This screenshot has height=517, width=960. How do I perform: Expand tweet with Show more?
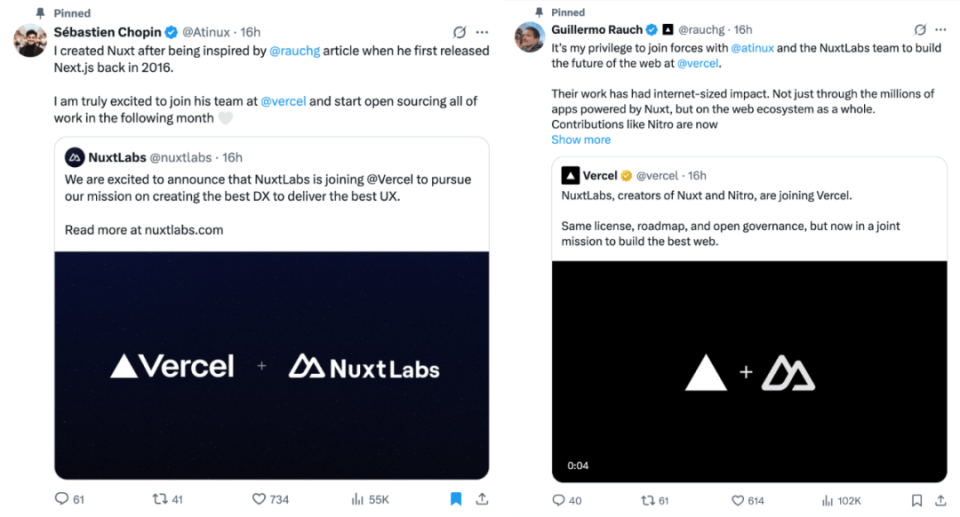pyautogui.click(x=581, y=140)
